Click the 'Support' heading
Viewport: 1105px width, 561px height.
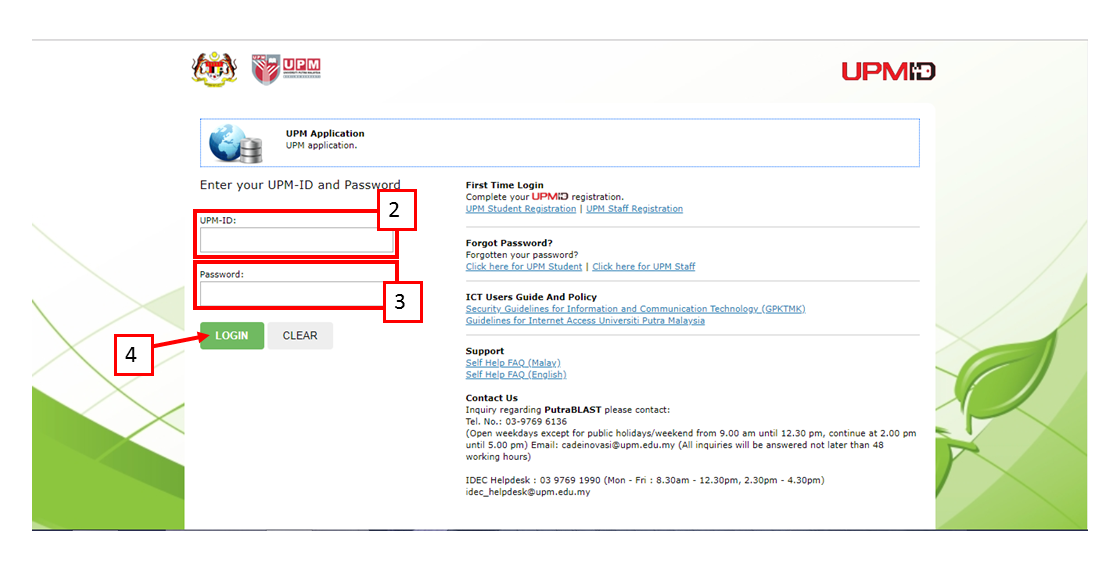(x=485, y=351)
